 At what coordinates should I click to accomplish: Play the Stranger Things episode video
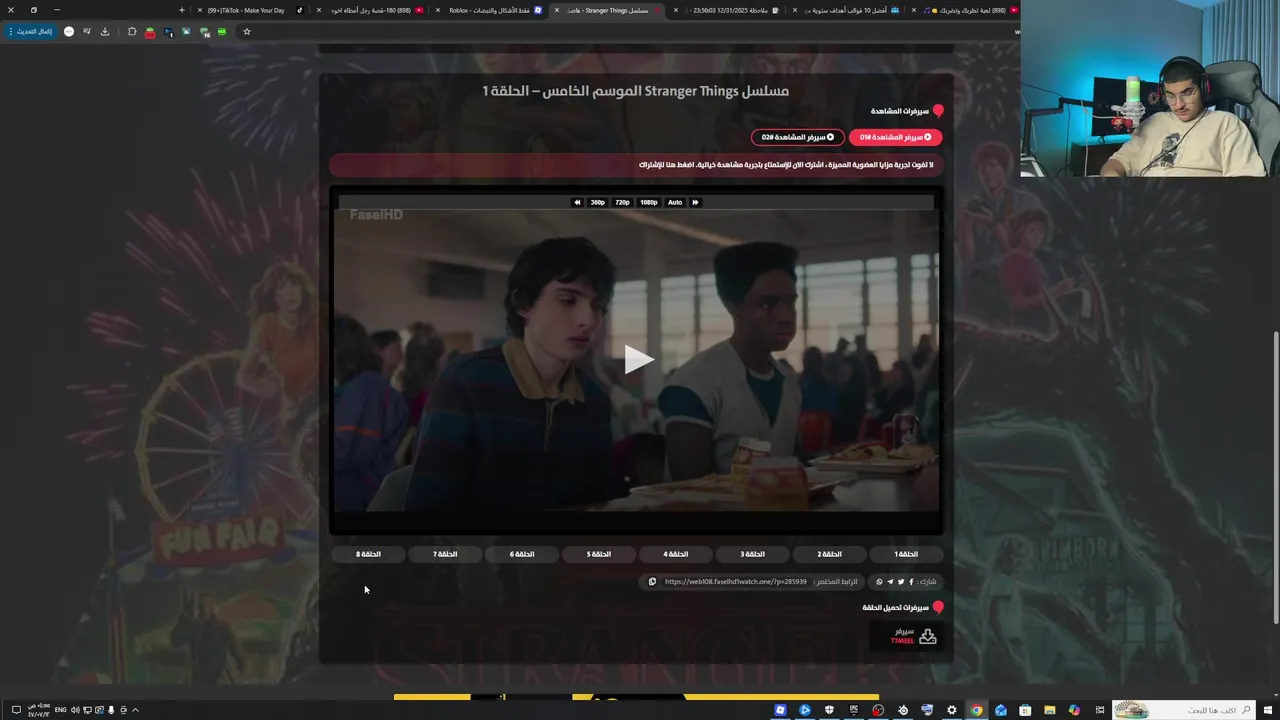(637, 359)
